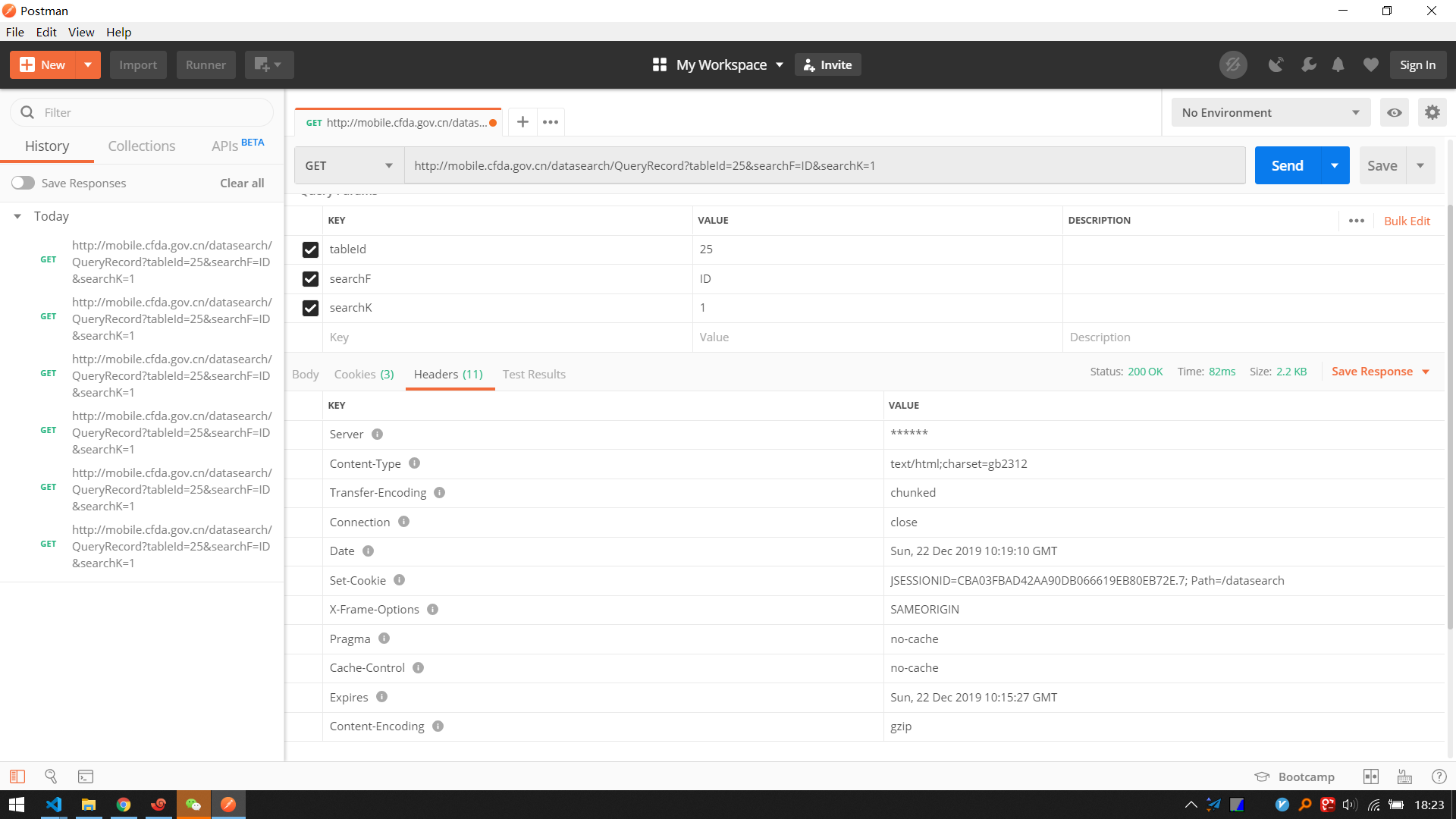Switch to the Collections tab
The image size is (1456, 819).
coord(141,146)
